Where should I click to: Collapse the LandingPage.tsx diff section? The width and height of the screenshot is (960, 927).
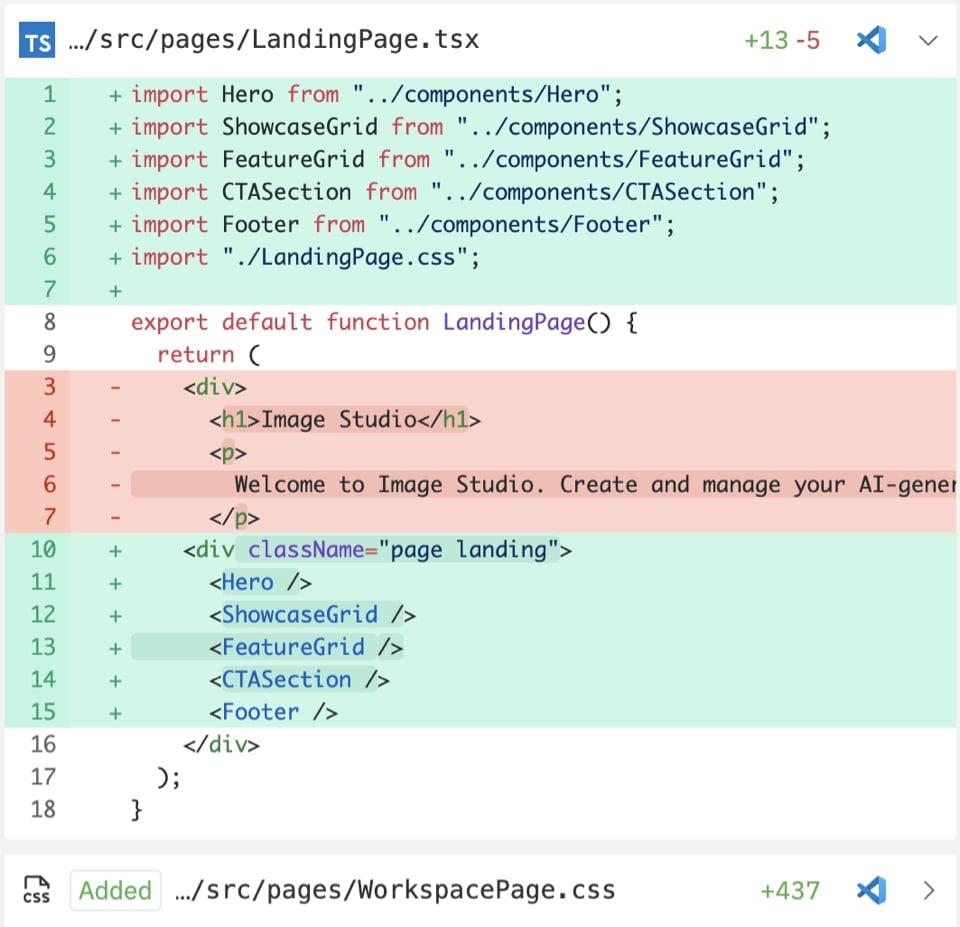tap(928, 40)
